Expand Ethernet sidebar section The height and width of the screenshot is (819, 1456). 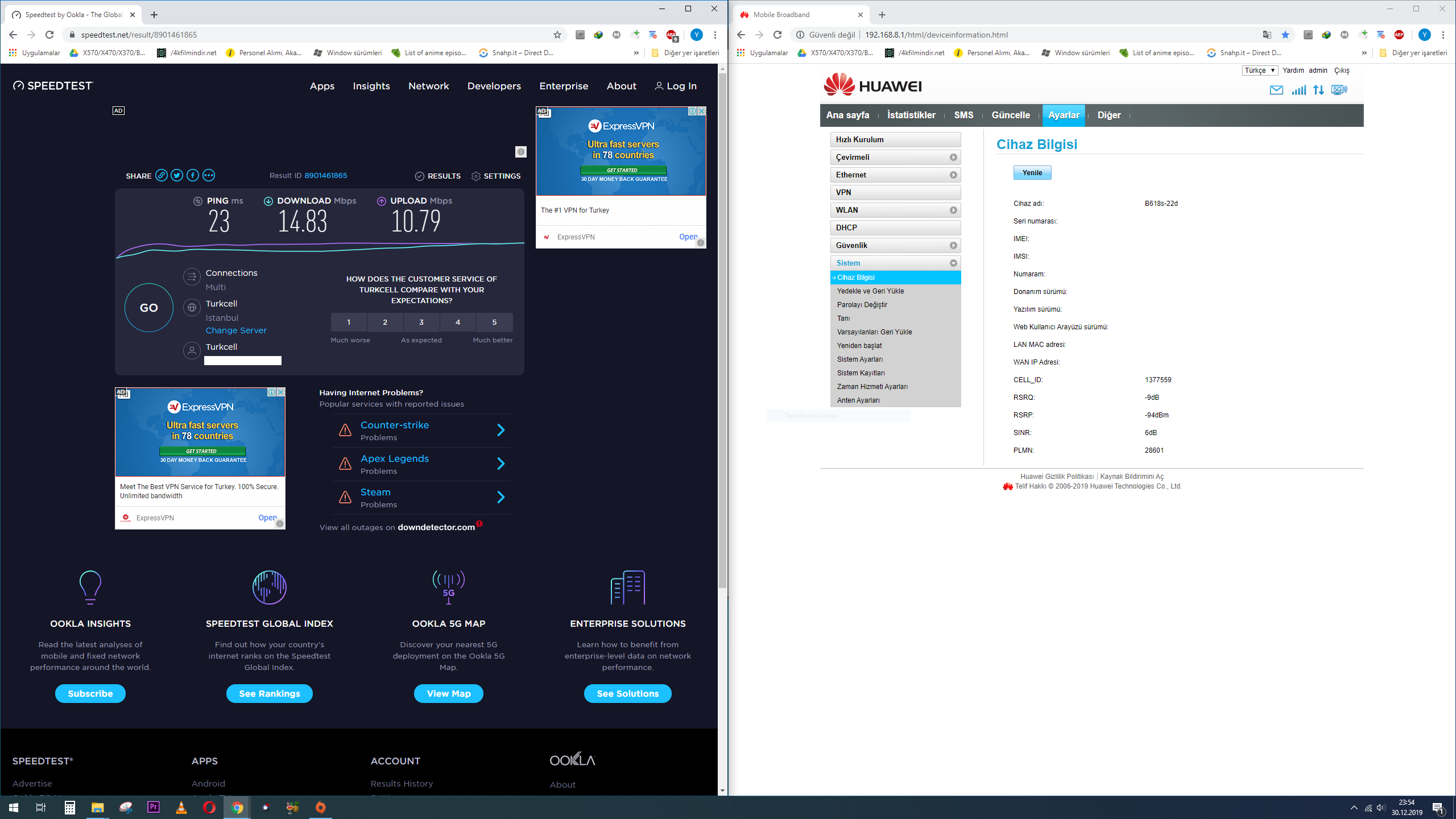[x=895, y=175]
